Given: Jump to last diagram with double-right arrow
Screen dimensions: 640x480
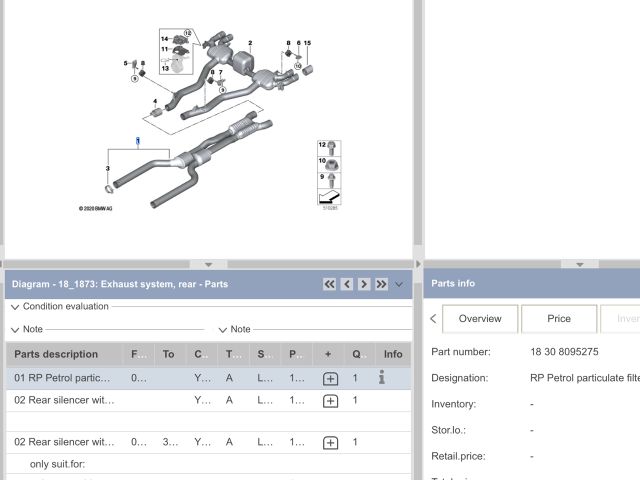Looking at the screenshot, I should (x=381, y=284).
